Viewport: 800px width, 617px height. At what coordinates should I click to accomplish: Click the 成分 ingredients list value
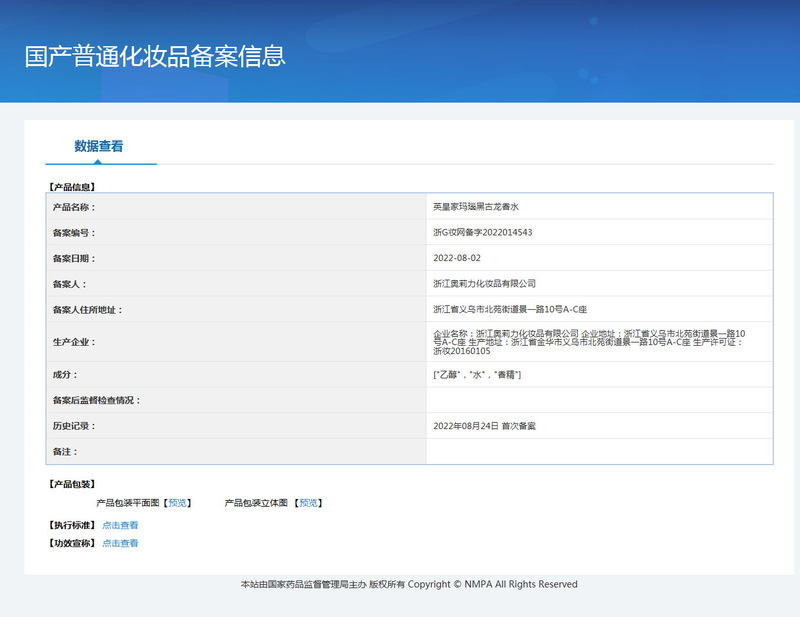click(477, 374)
